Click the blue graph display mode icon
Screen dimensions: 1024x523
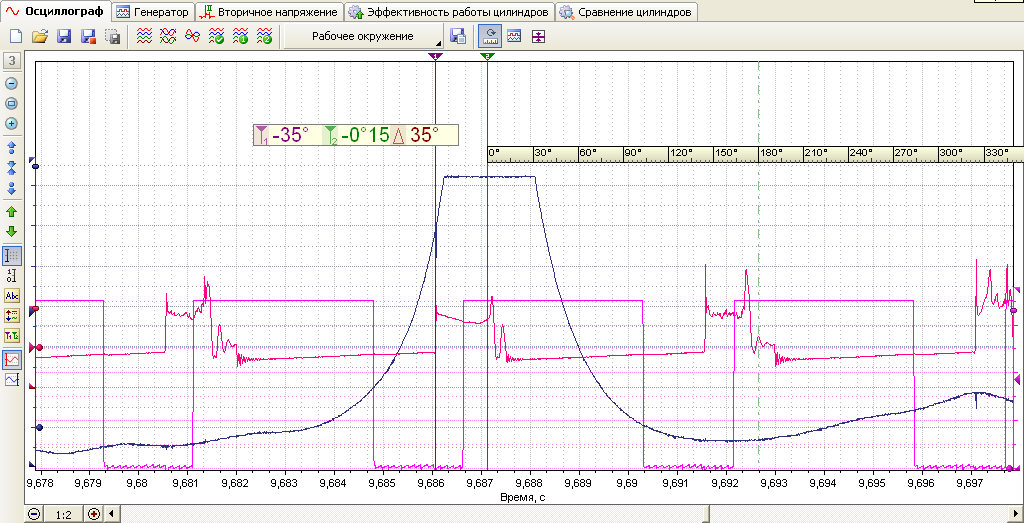click(12, 379)
